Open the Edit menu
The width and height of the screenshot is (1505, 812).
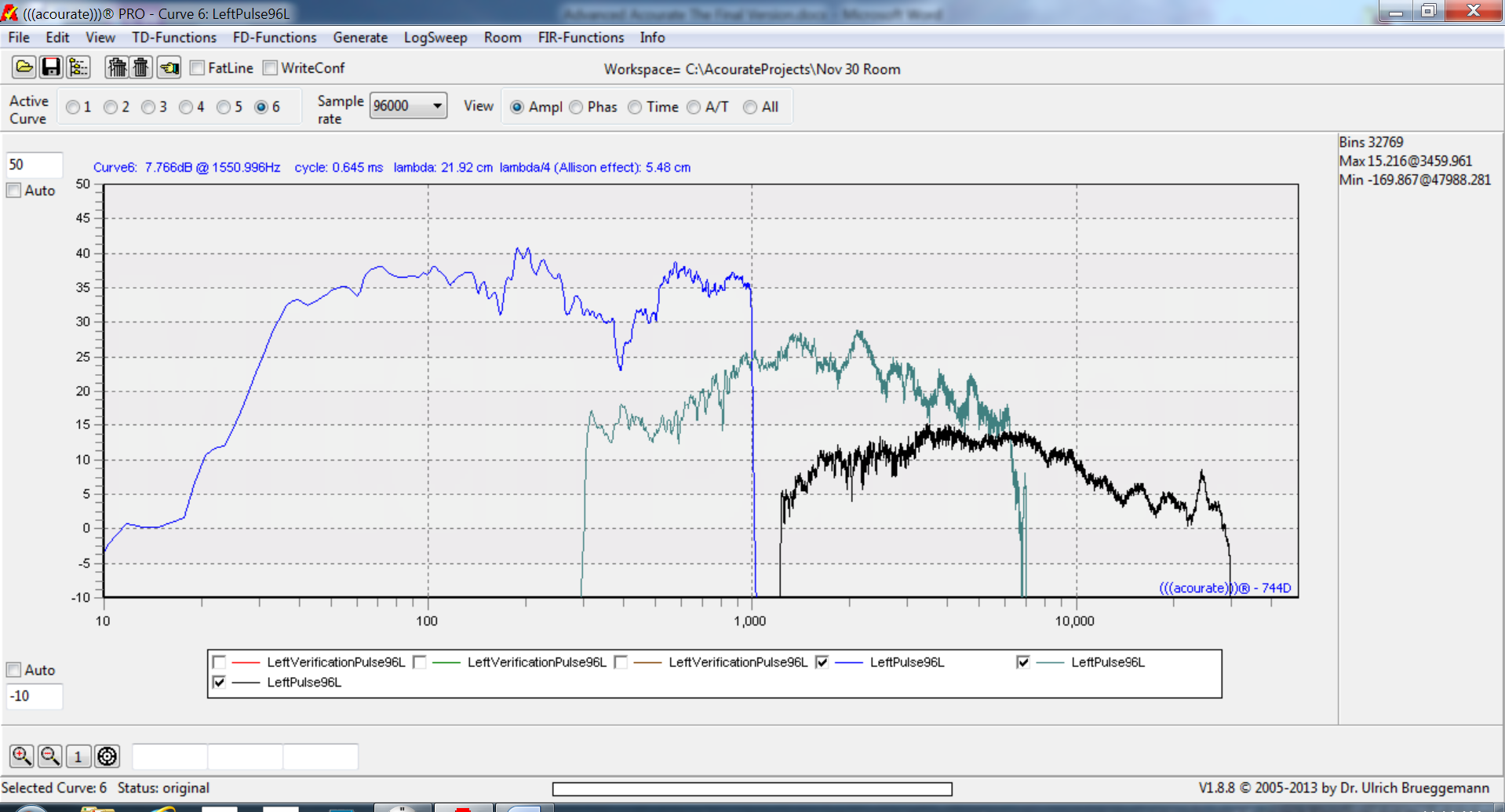(x=57, y=38)
